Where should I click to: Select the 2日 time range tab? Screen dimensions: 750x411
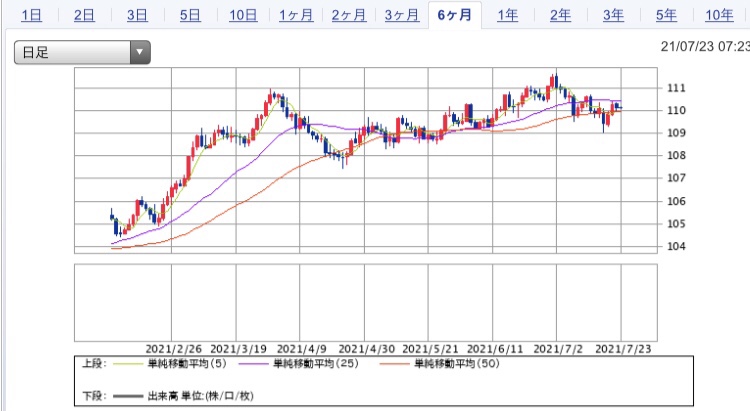(x=85, y=15)
